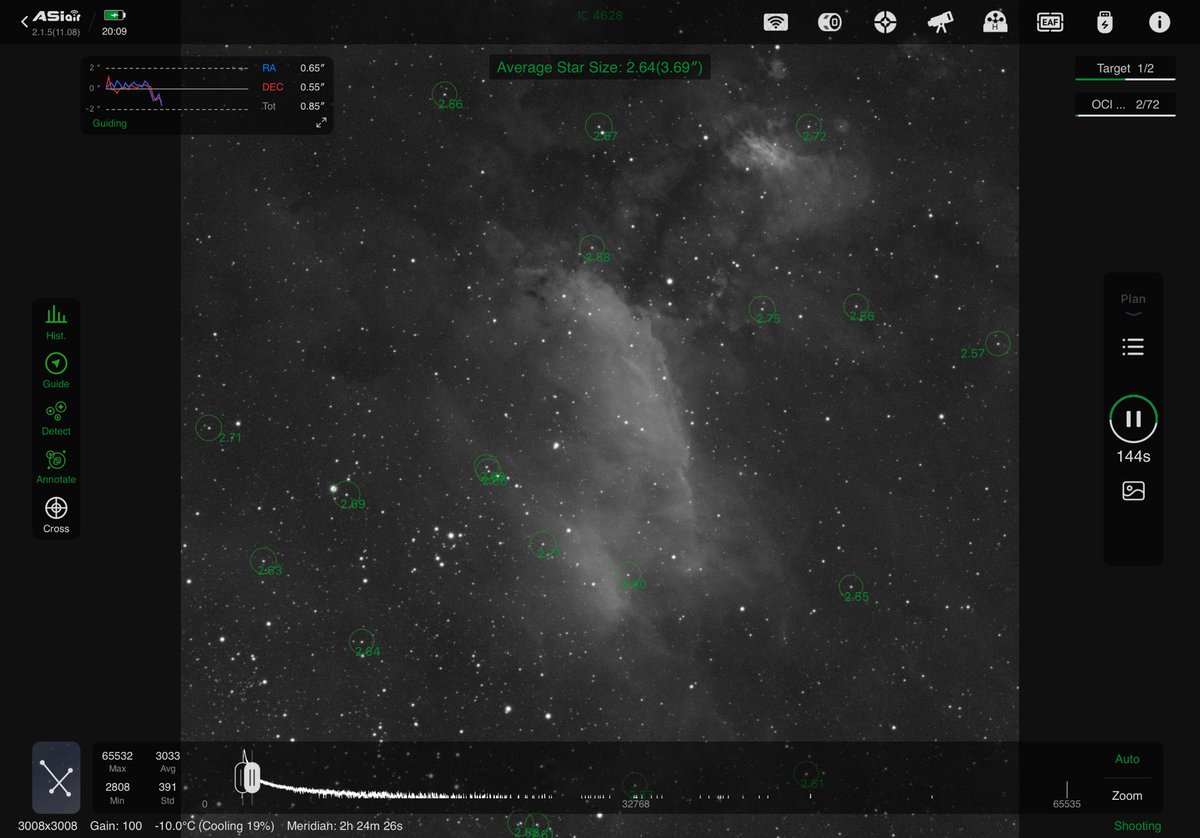Image resolution: width=1200 pixels, height=838 pixels.
Task: Click the Gain: 100 status text
Action: 116,826
